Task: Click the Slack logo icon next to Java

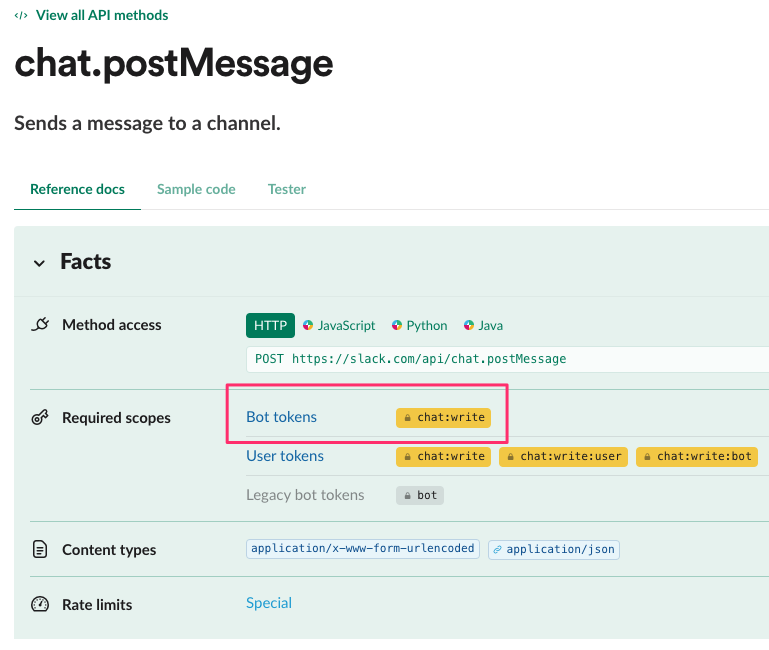Action: pyautogui.click(x=469, y=325)
